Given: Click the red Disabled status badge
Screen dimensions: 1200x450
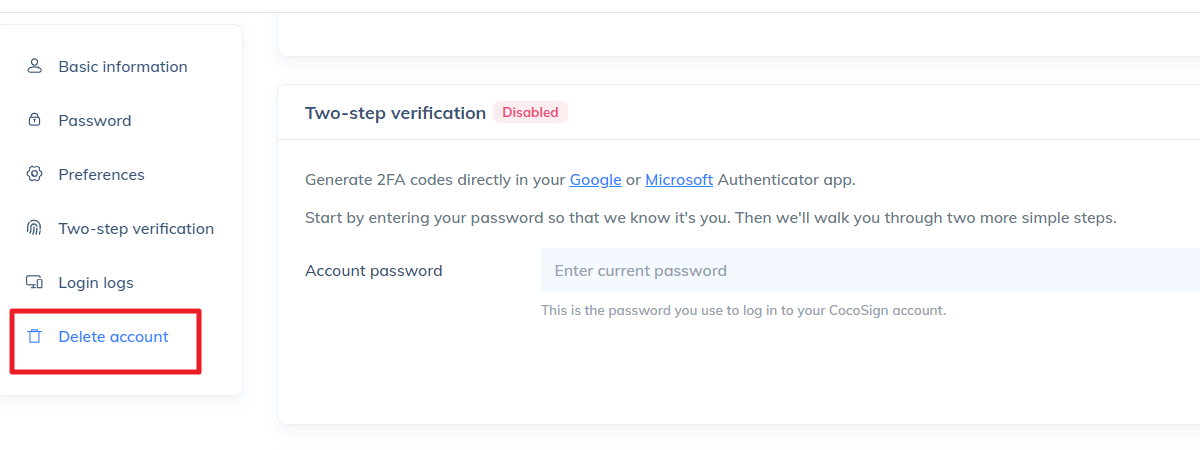Looking at the screenshot, I should click(x=530, y=112).
